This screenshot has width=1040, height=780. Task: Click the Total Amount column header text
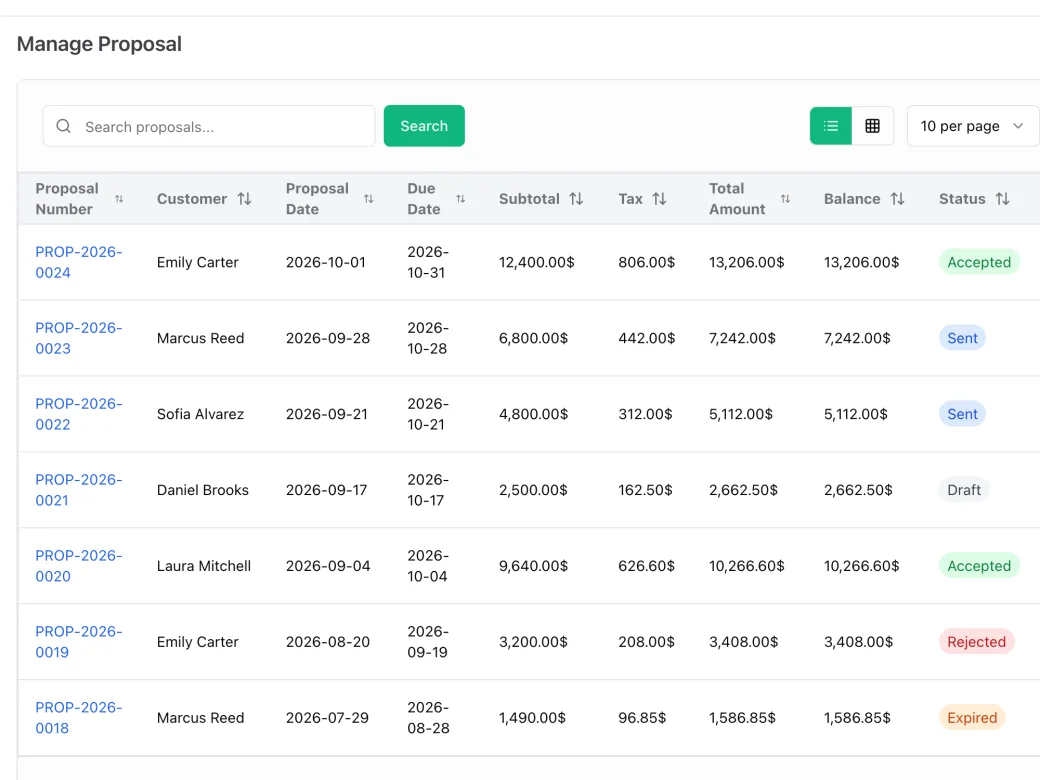(x=737, y=199)
